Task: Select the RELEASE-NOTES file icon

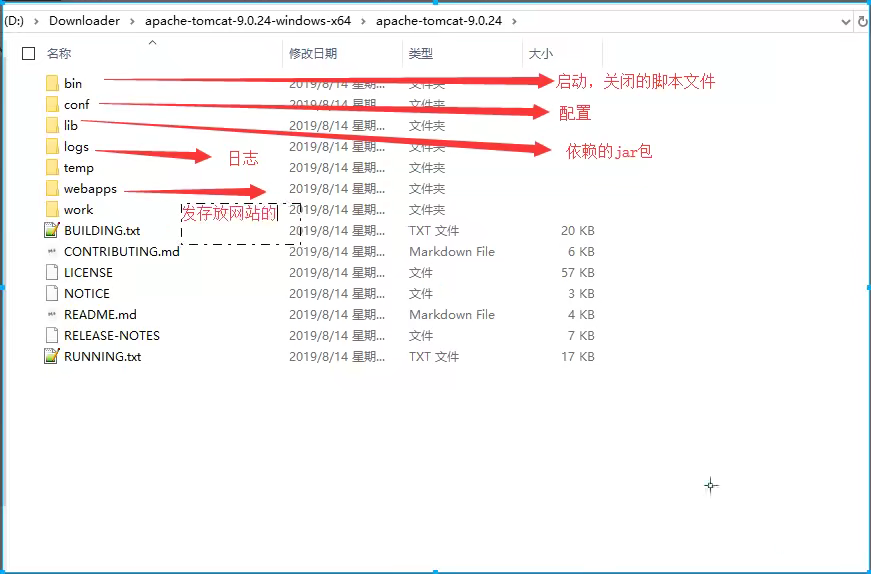Action: [52, 336]
